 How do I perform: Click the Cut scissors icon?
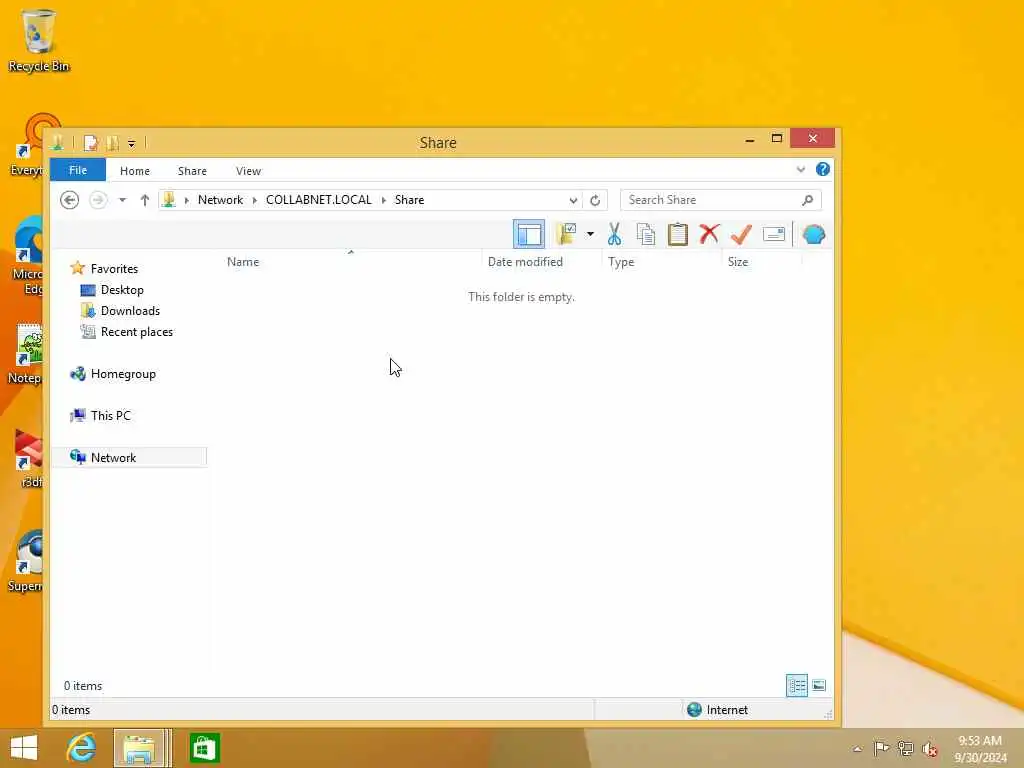tap(614, 234)
